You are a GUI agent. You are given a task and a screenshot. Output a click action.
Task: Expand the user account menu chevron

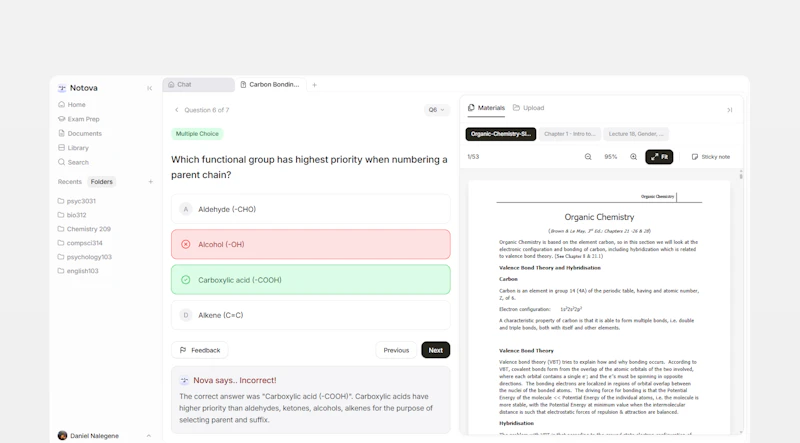coord(148,435)
